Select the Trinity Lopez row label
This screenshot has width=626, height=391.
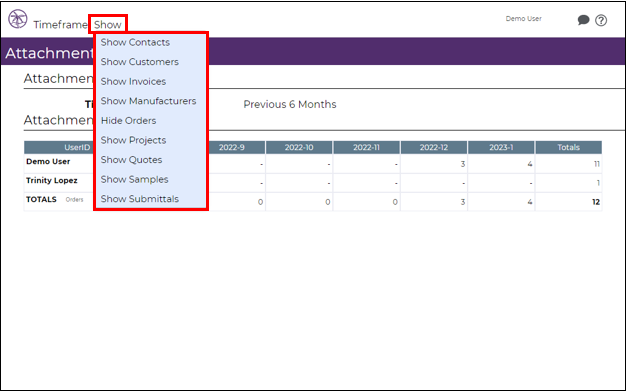point(52,181)
